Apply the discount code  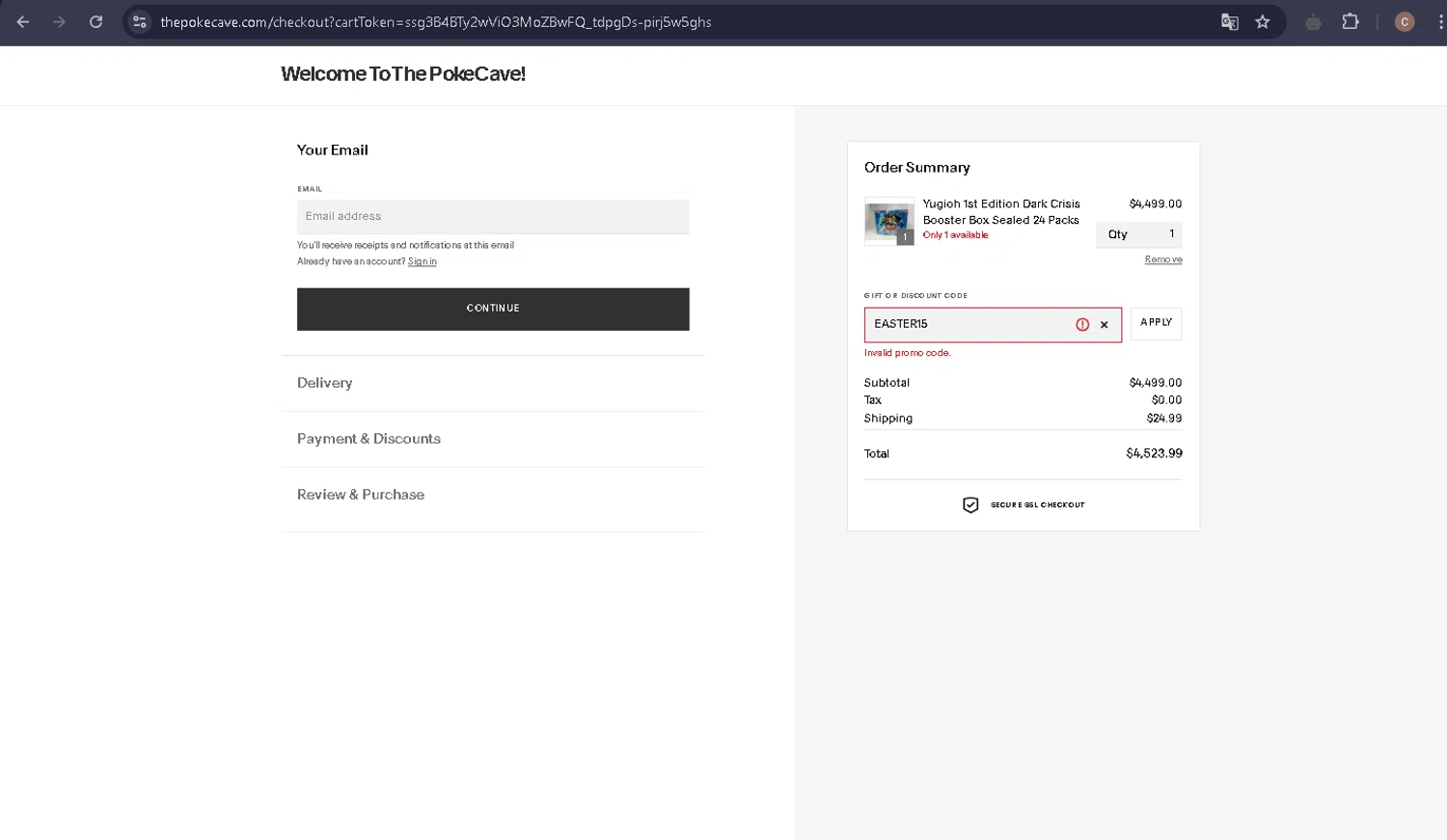pos(1156,323)
